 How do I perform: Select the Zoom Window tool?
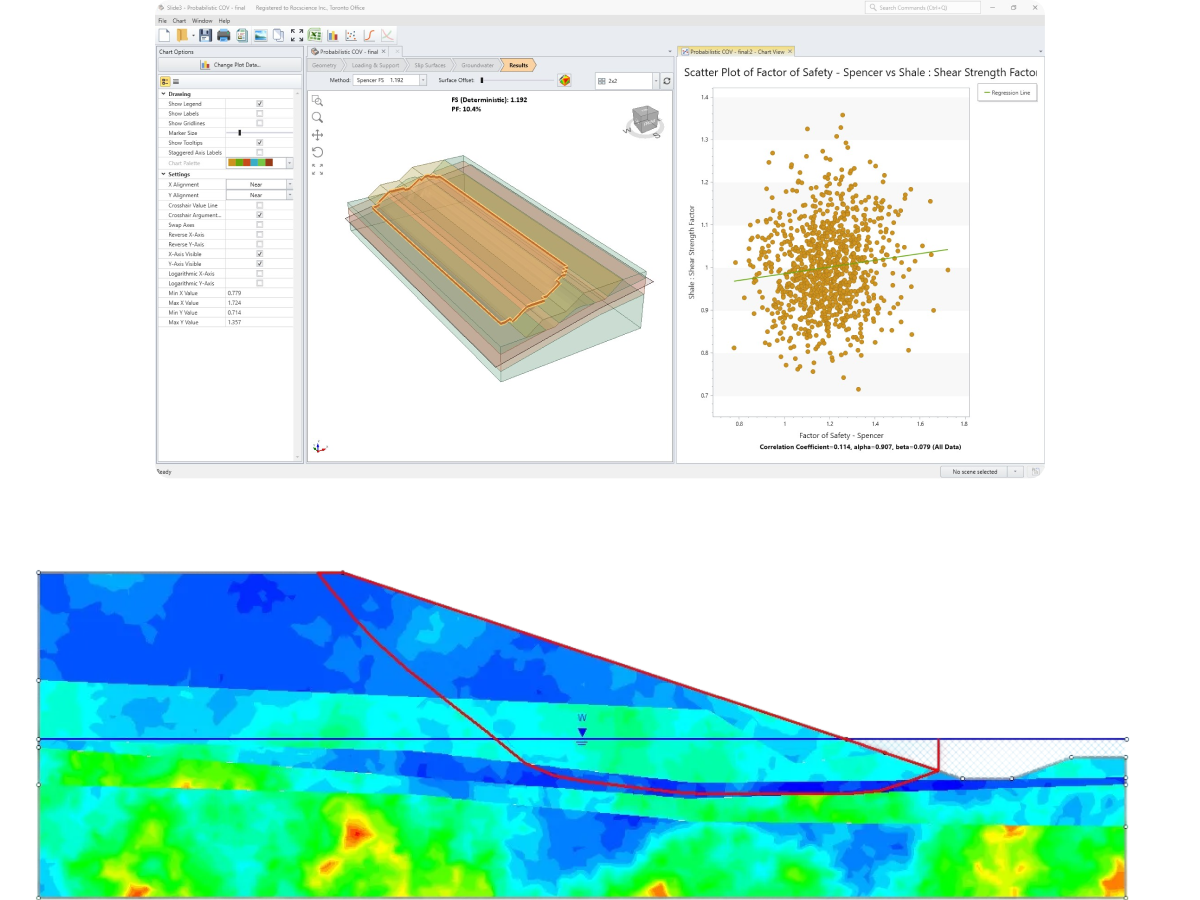point(316,101)
